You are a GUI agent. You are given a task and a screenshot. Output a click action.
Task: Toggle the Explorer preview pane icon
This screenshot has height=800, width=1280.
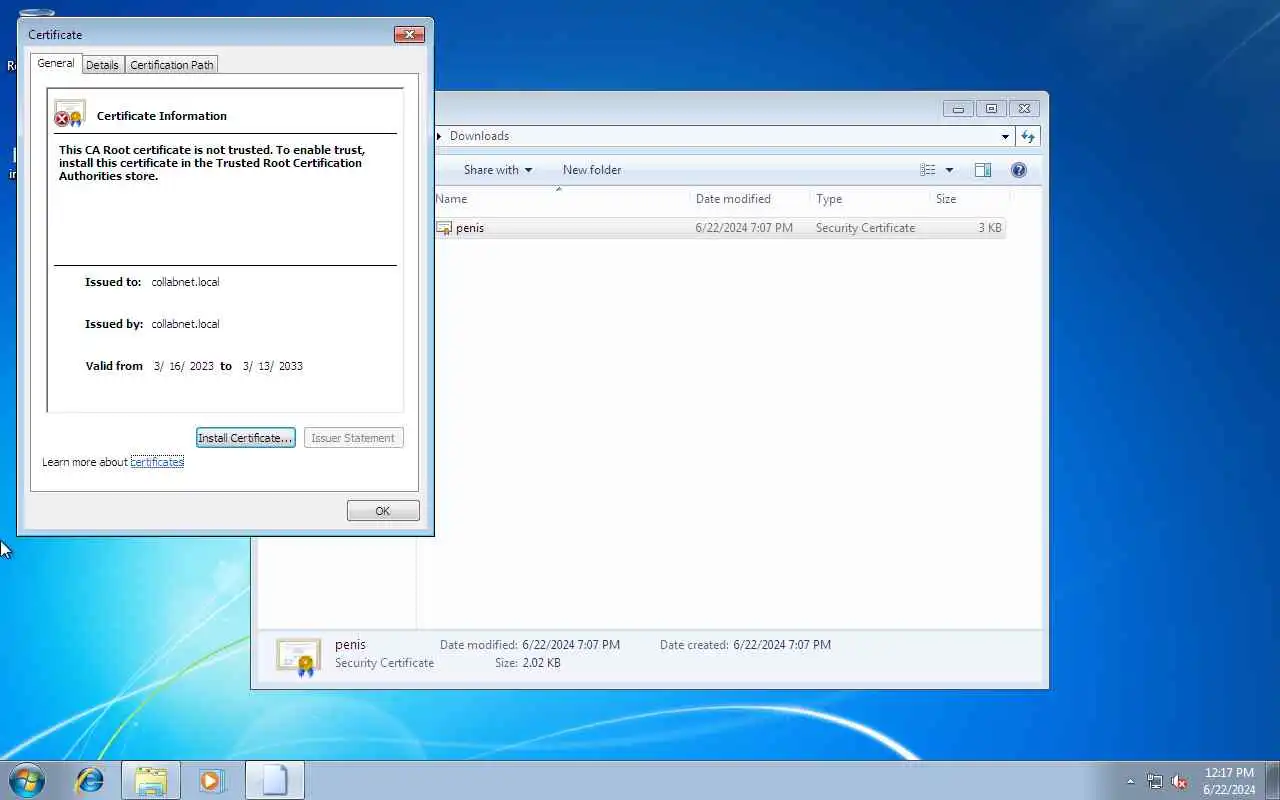pos(983,170)
